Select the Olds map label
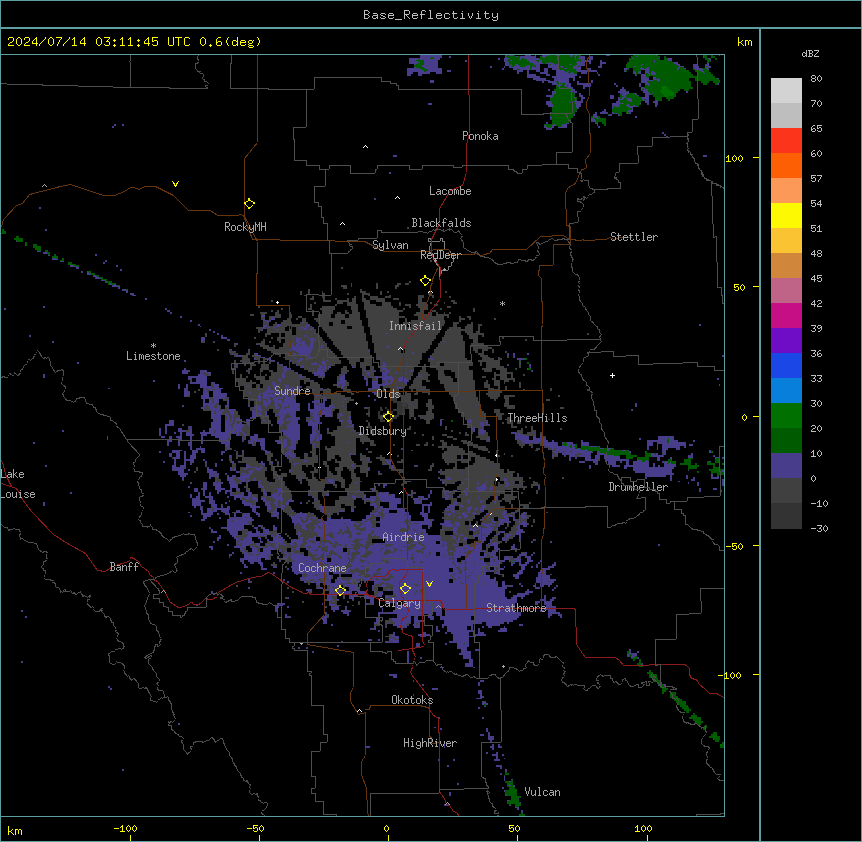 point(388,394)
